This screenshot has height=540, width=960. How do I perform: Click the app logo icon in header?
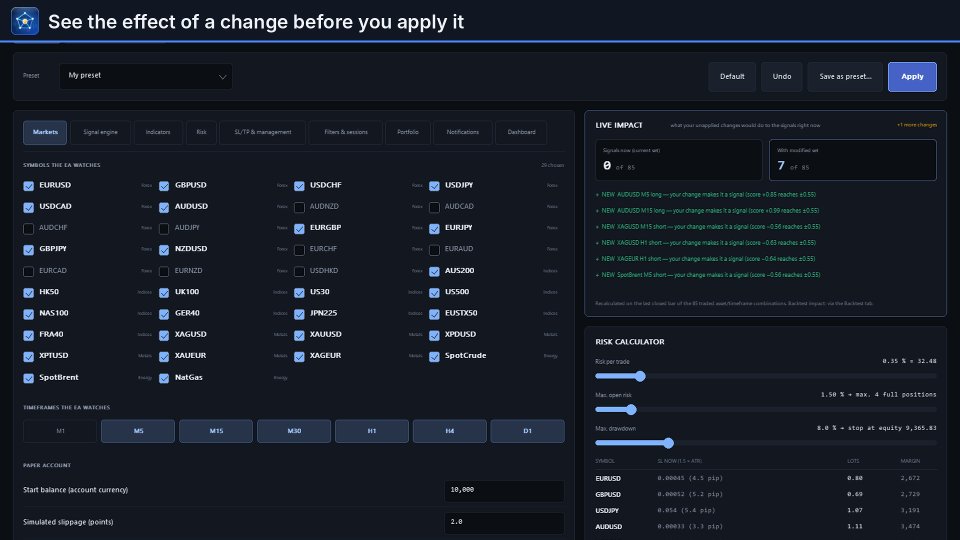click(25, 21)
